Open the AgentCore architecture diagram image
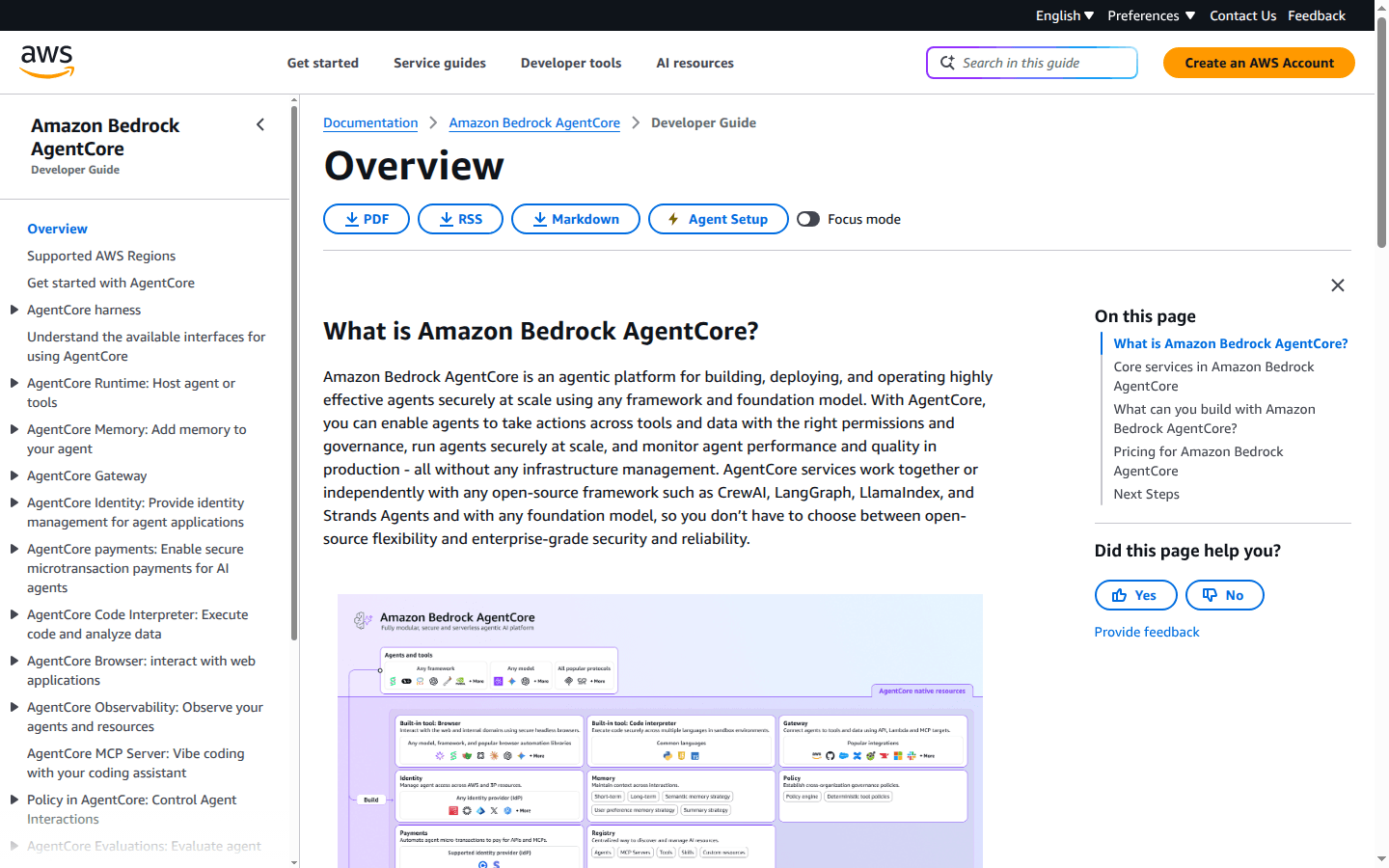 click(660, 730)
